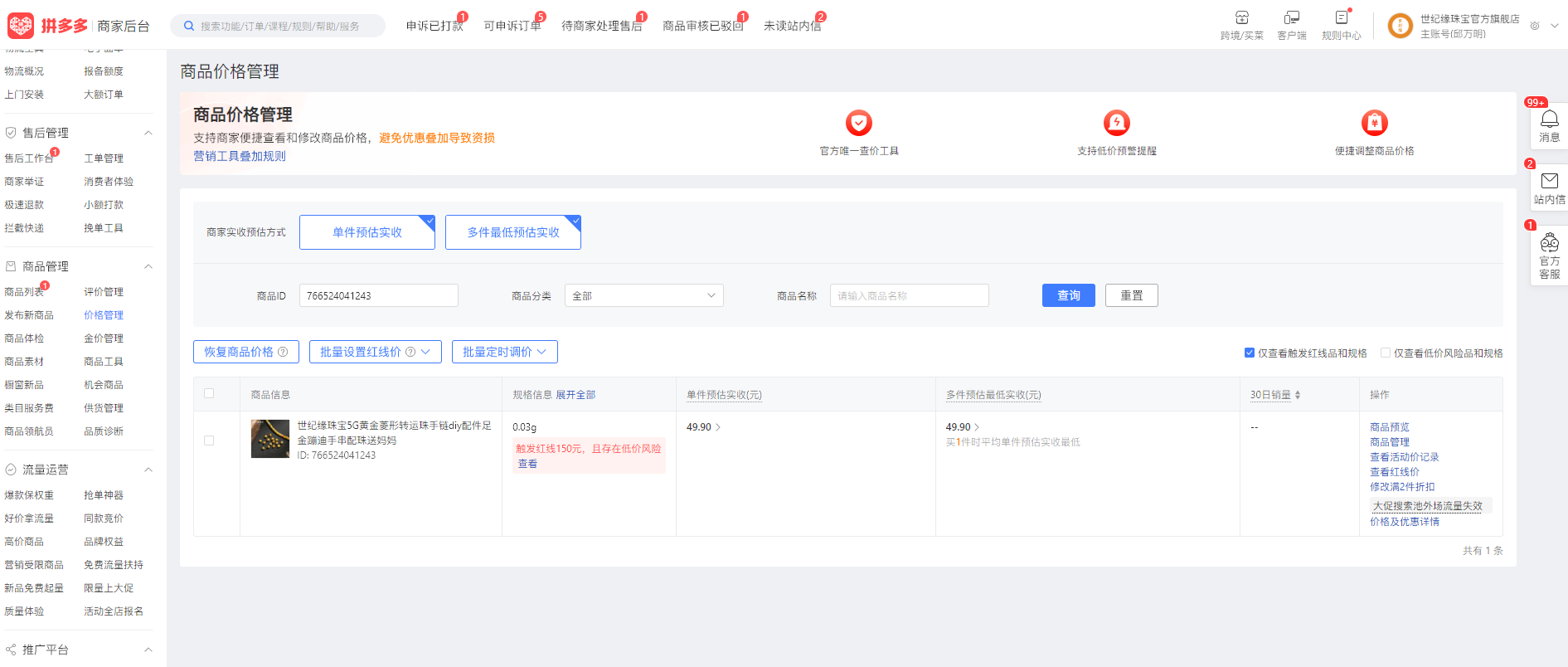Click the product thumbnail image

click(x=270, y=439)
